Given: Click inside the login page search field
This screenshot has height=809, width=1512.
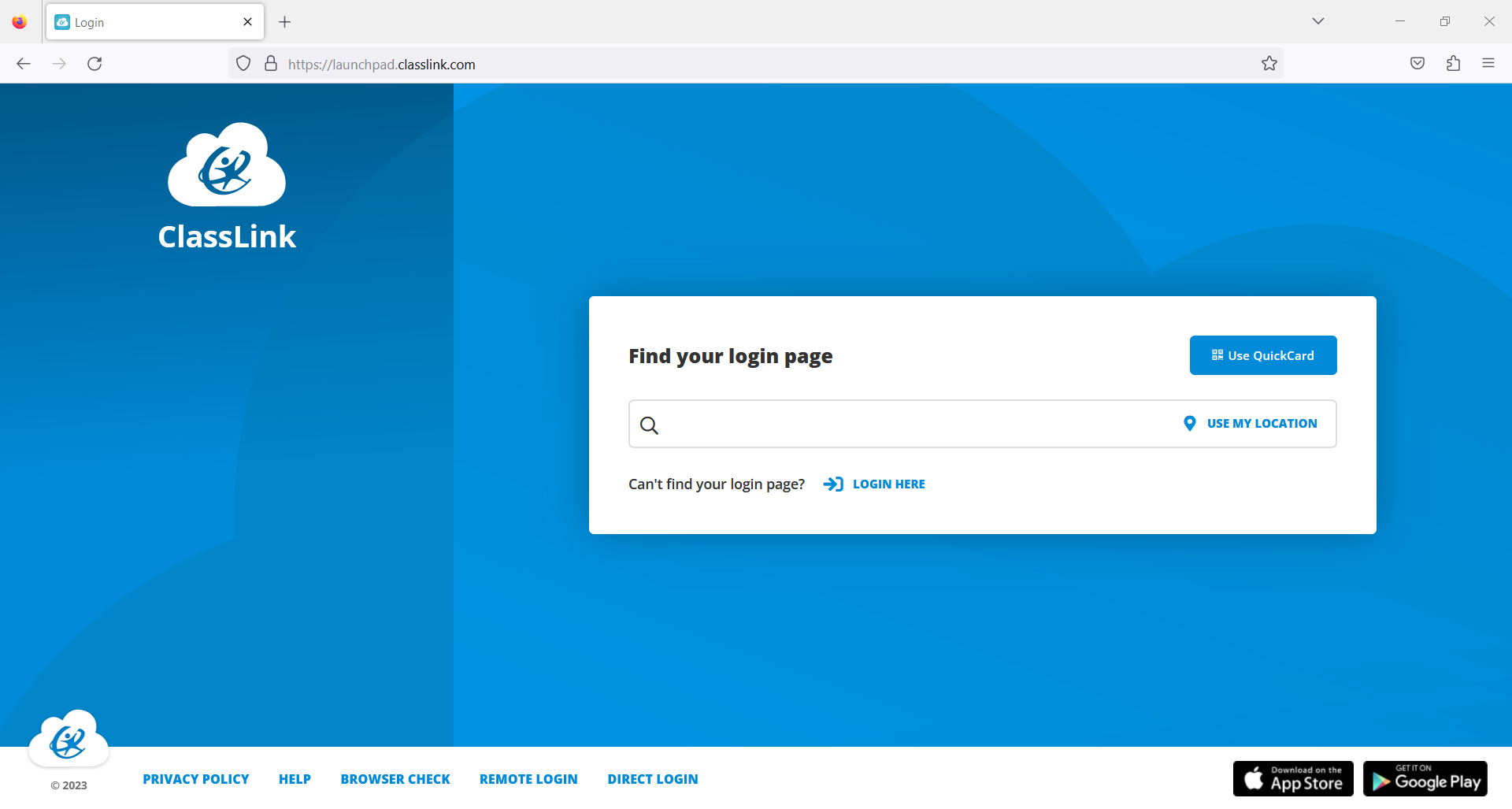Looking at the screenshot, I should click(x=866, y=425).
